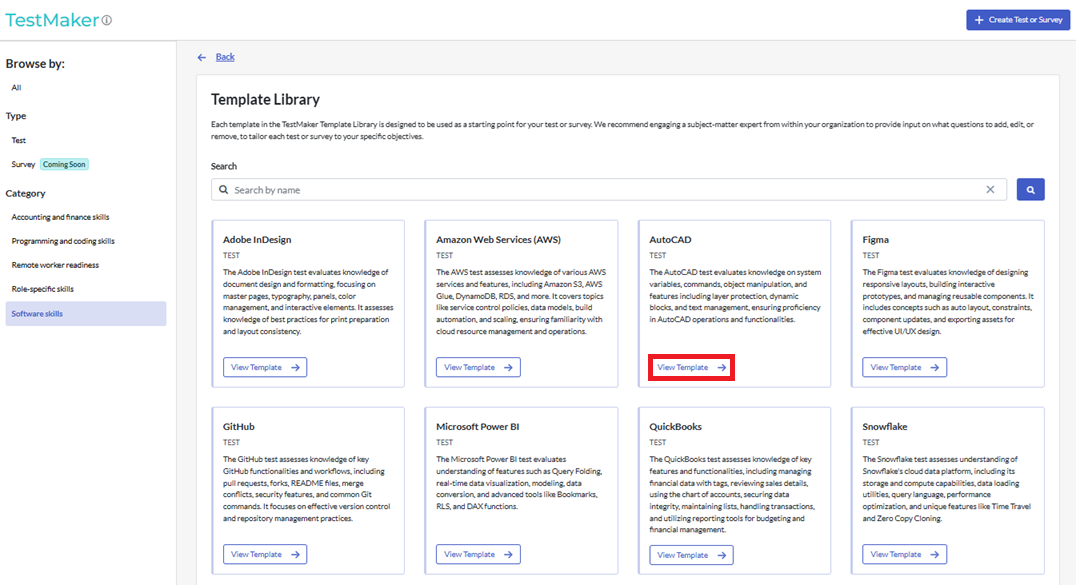
Task: Clear the search field with the X icon
Action: click(x=990, y=190)
